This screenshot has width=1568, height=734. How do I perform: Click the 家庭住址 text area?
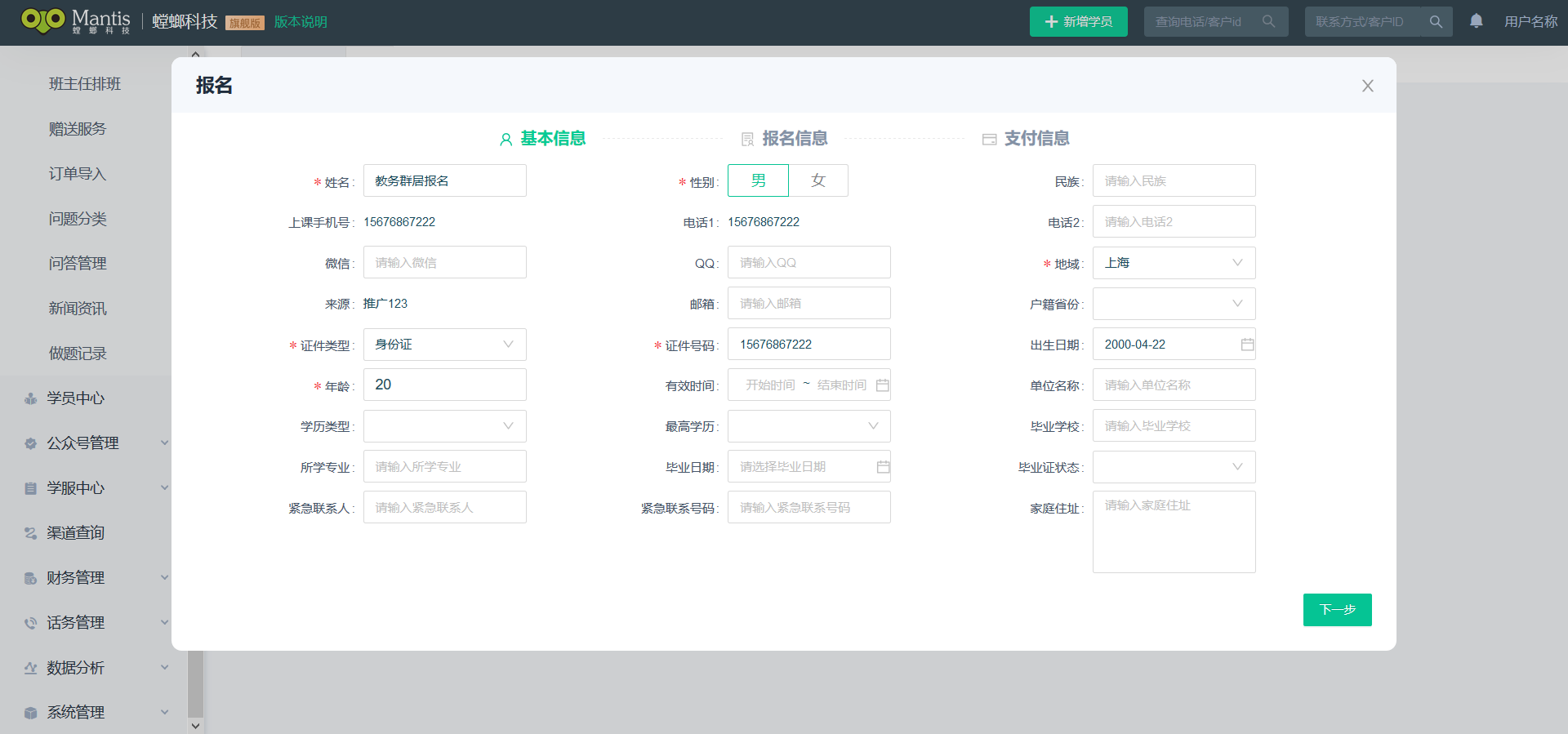coord(1174,532)
